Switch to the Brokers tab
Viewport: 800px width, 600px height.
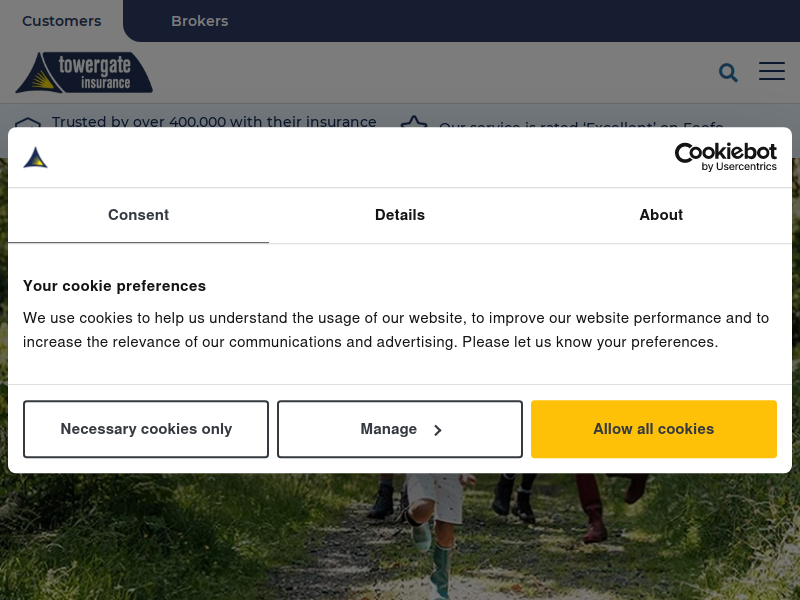pos(199,21)
